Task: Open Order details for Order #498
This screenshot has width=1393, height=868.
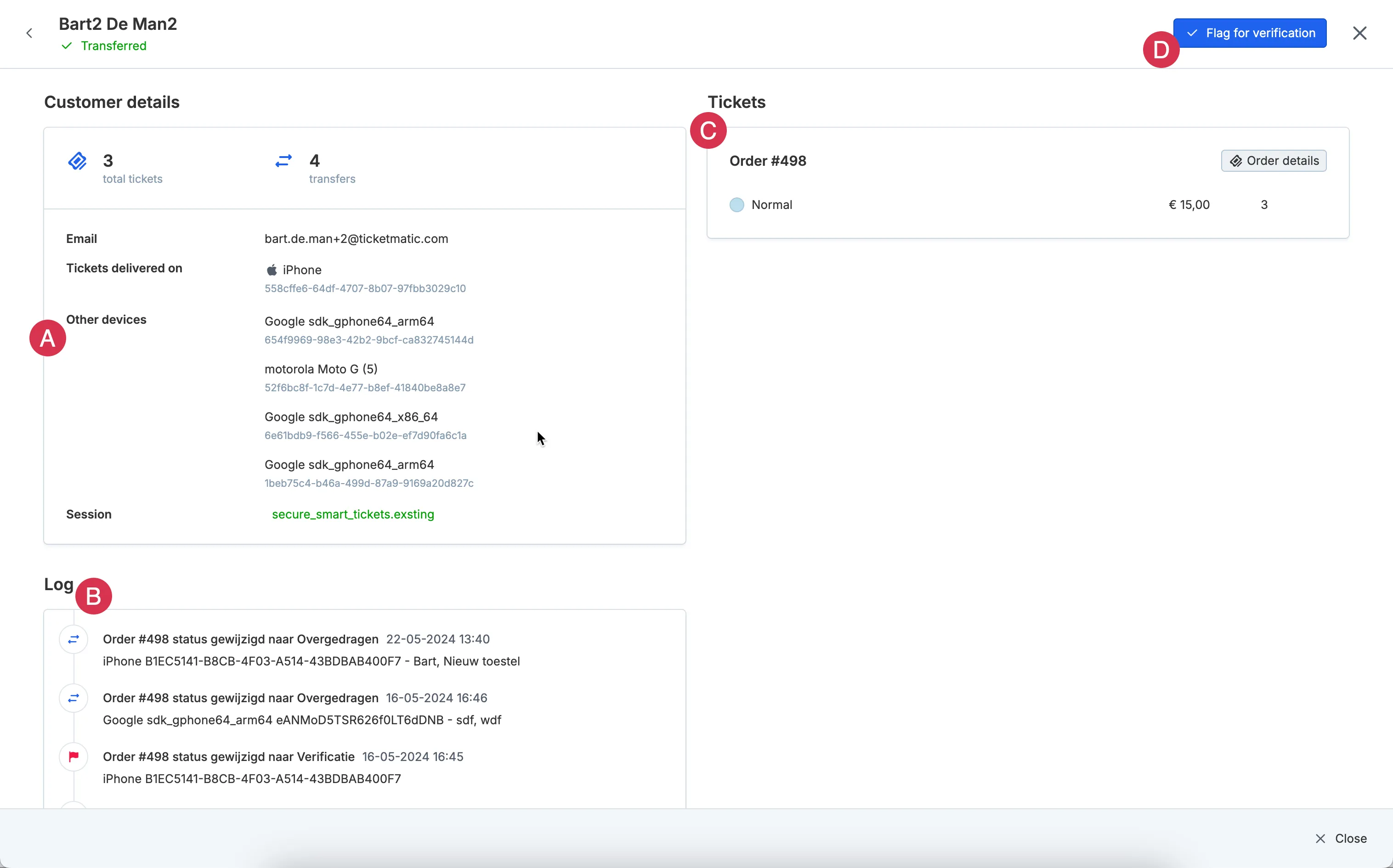Action: click(1274, 161)
